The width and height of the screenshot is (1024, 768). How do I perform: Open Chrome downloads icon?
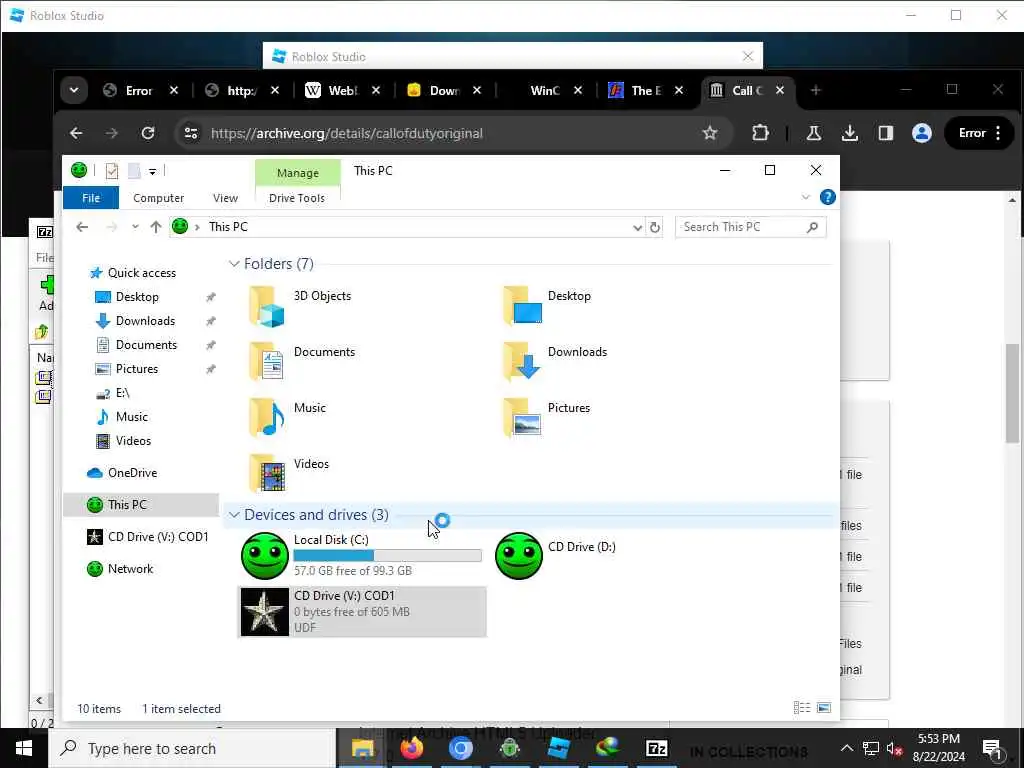tap(850, 133)
